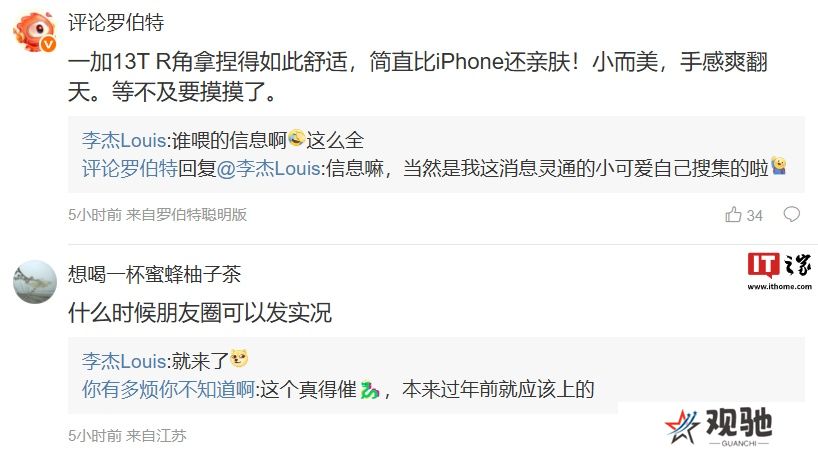Click the emoji after 搜集的啦
Viewport: 818px width, 452px height.
click(778, 166)
